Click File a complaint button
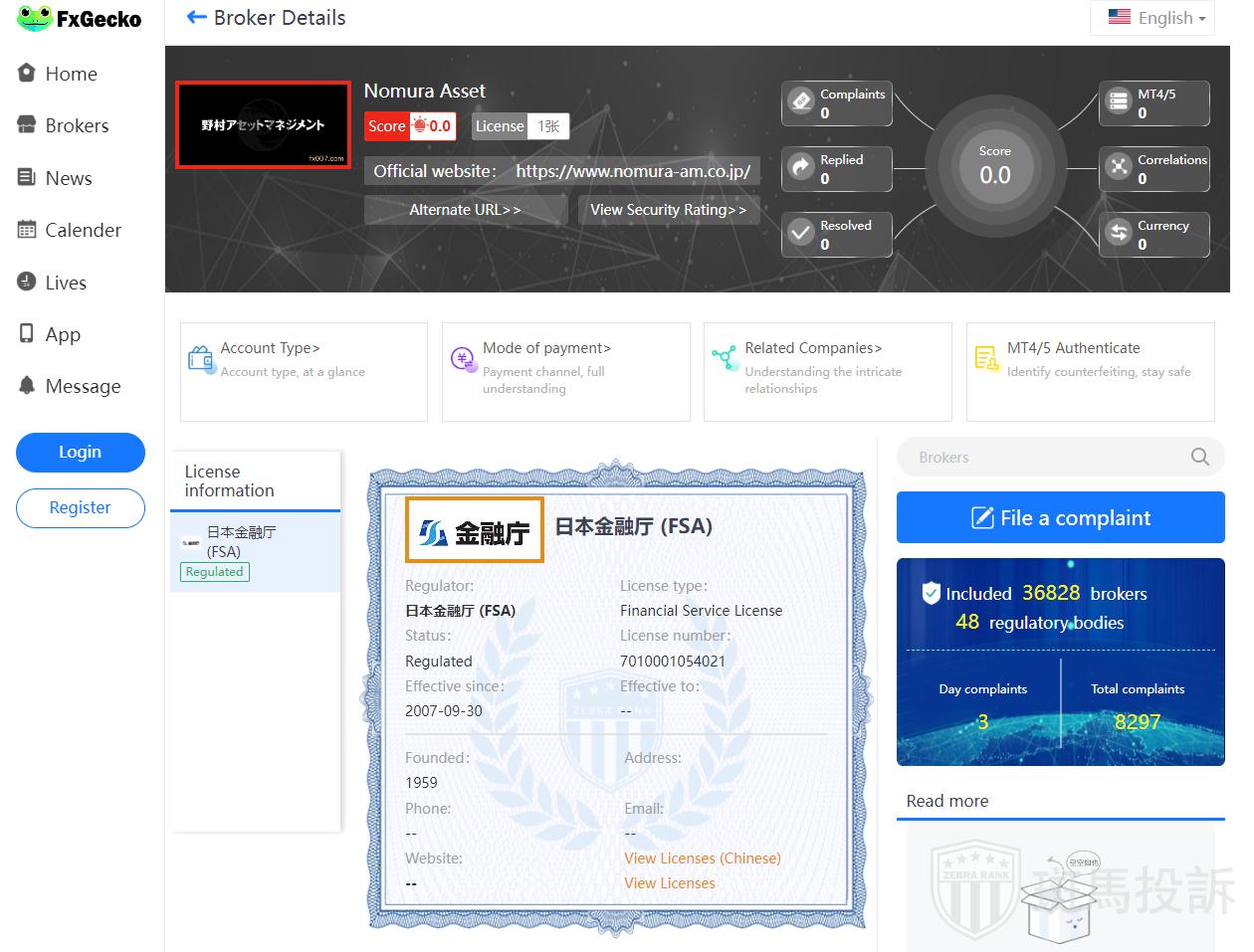1254x952 pixels. tap(1060, 517)
